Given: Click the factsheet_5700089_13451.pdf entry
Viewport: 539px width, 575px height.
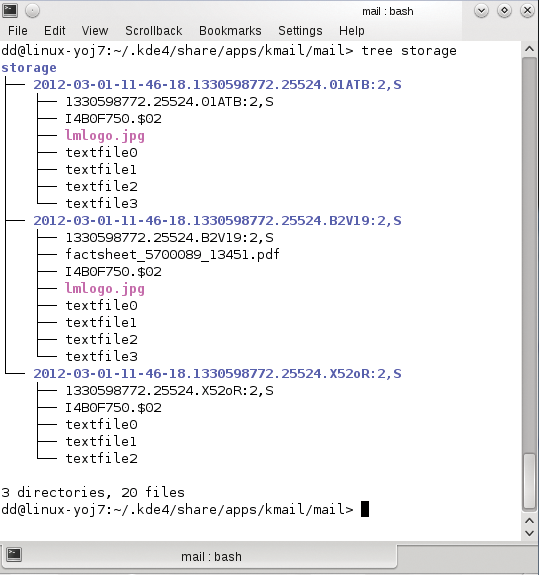Looking at the screenshot, I should pyautogui.click(x=172, y=254).
